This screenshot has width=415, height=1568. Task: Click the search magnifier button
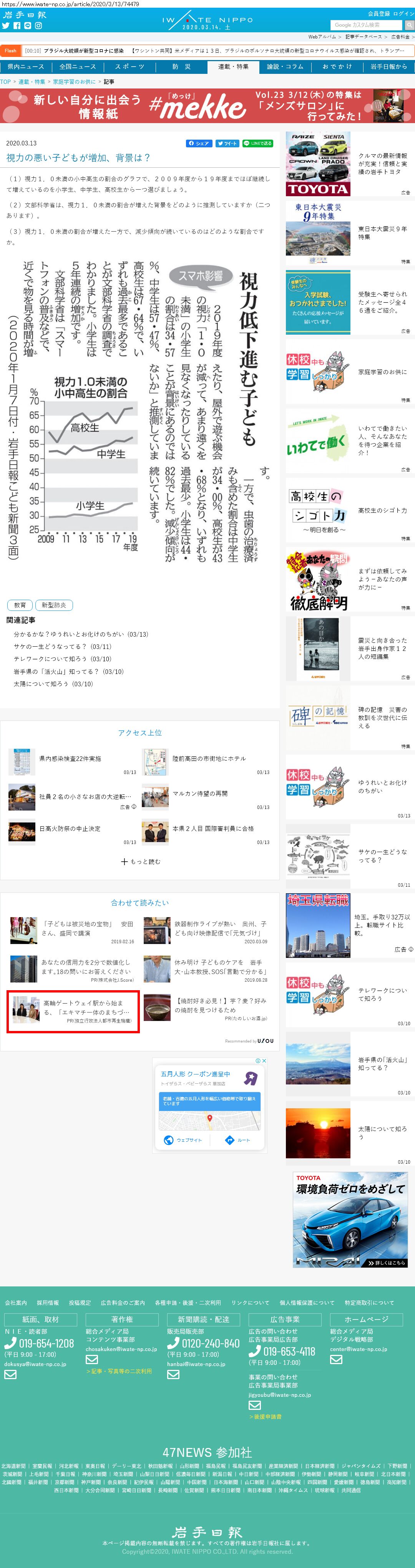click(x=410, y=25)
